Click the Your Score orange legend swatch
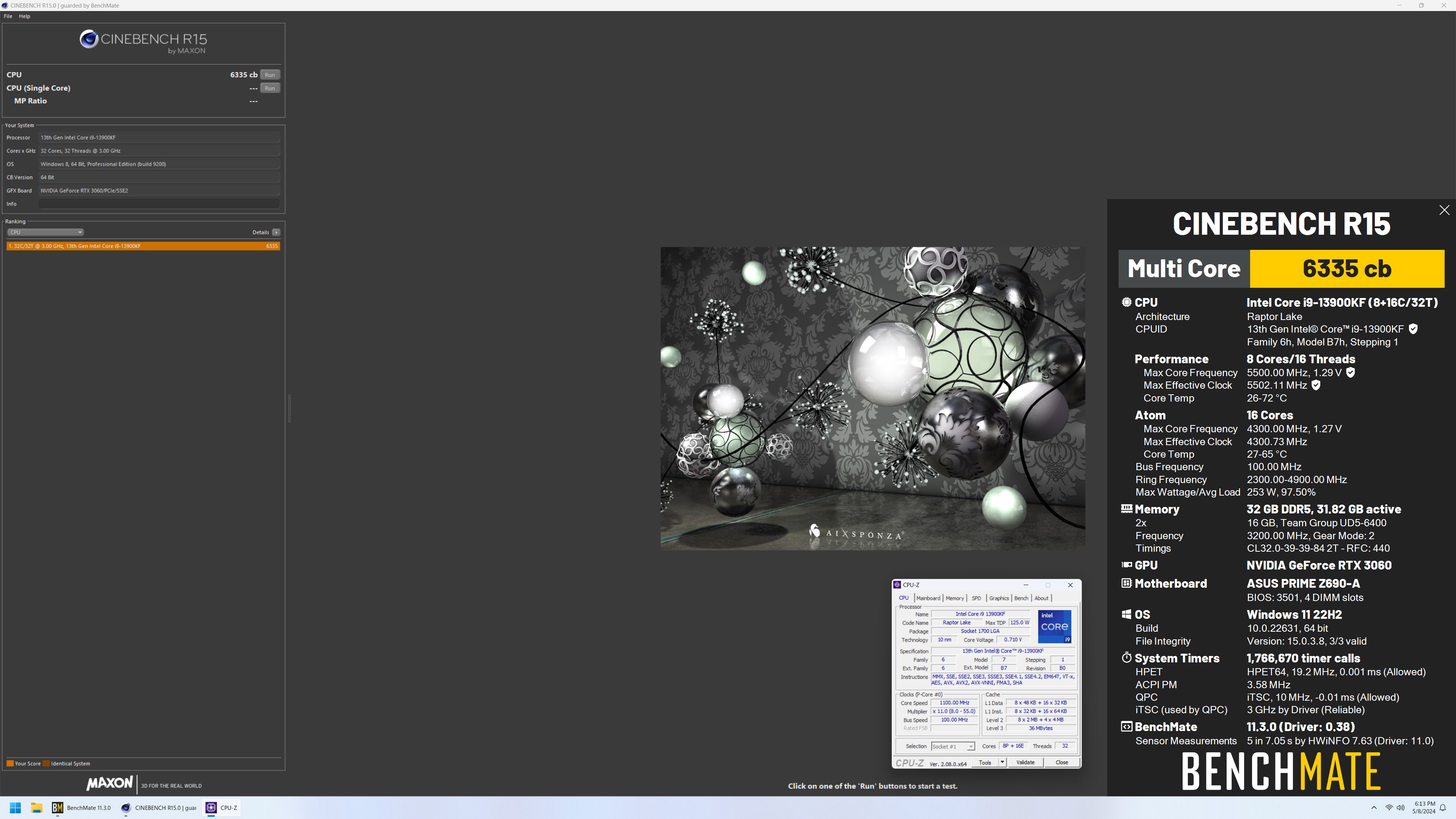 click(x=9, y=764)
